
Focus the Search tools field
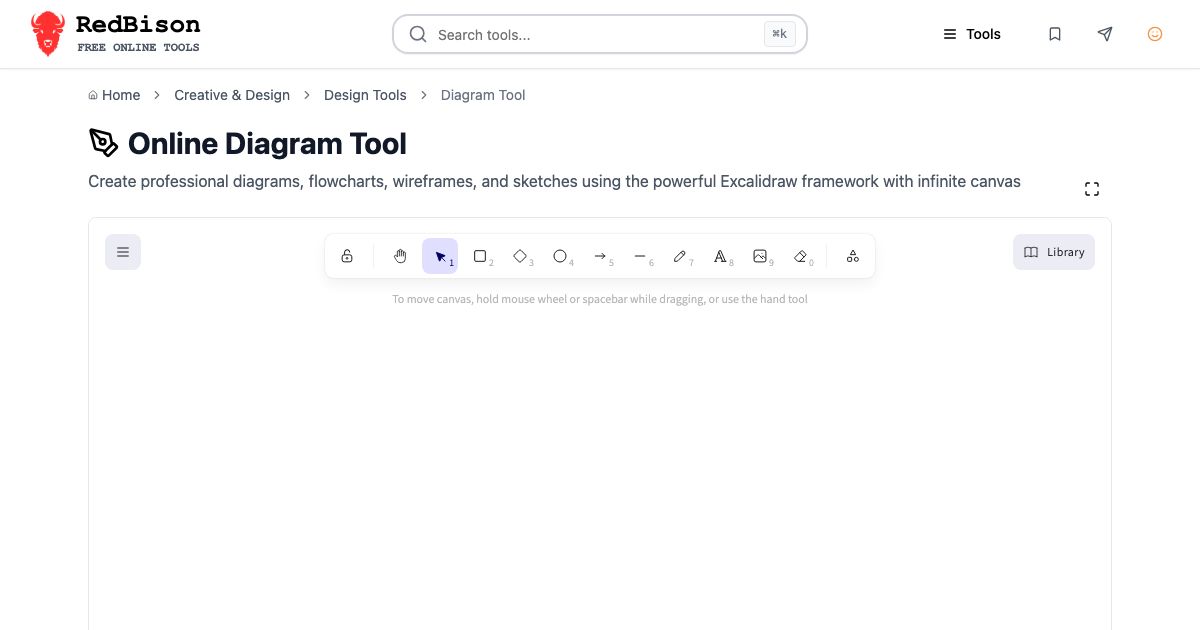pos(600,34)
